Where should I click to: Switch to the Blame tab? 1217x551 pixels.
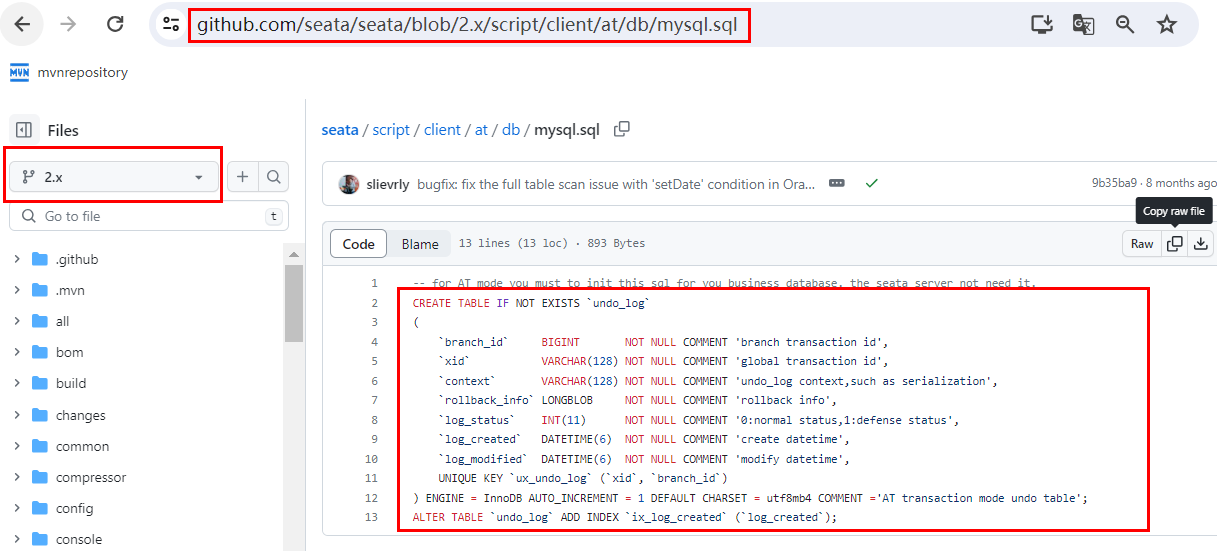tap(420, 244)
